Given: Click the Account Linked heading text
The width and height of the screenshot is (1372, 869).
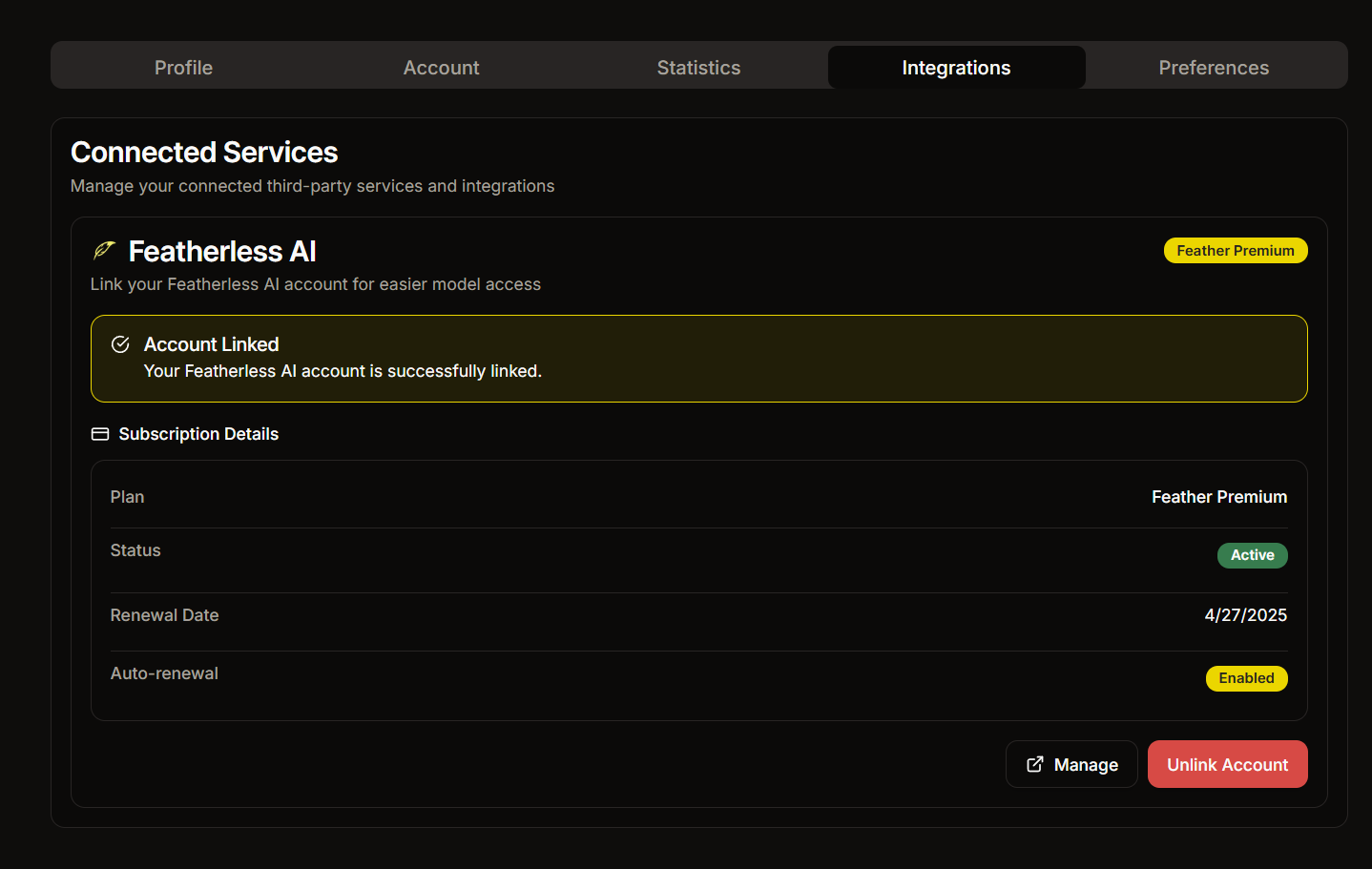Looking at the screenshot, I should 212,344.
